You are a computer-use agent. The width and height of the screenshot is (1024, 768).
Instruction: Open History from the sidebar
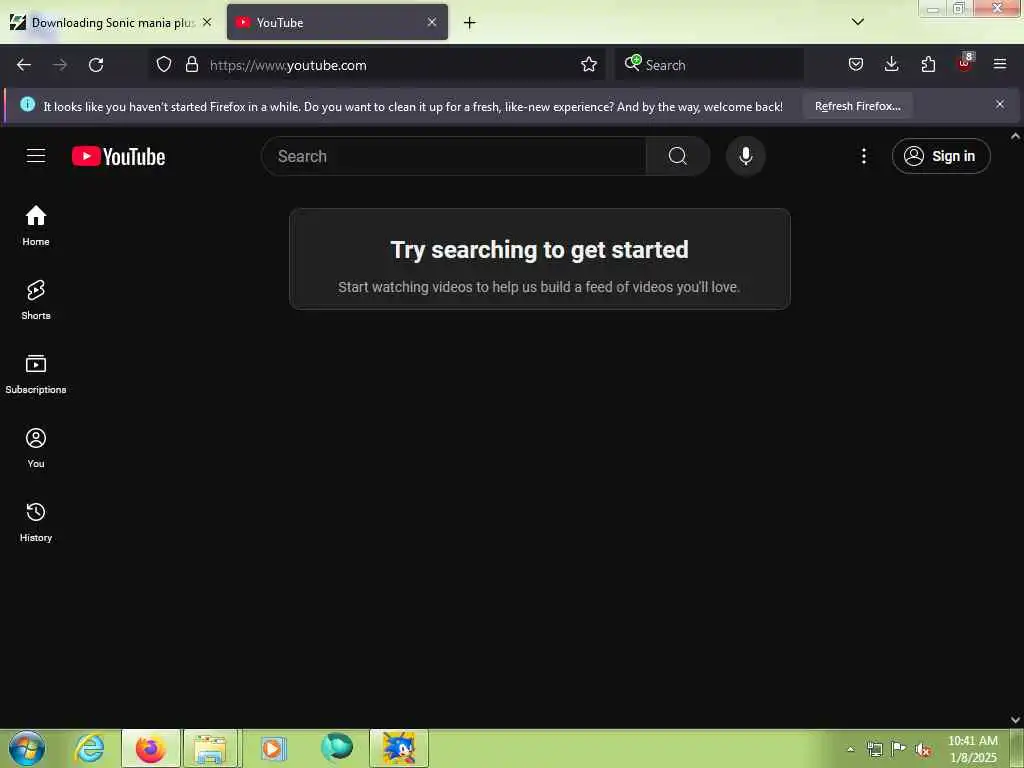(36, 522)
